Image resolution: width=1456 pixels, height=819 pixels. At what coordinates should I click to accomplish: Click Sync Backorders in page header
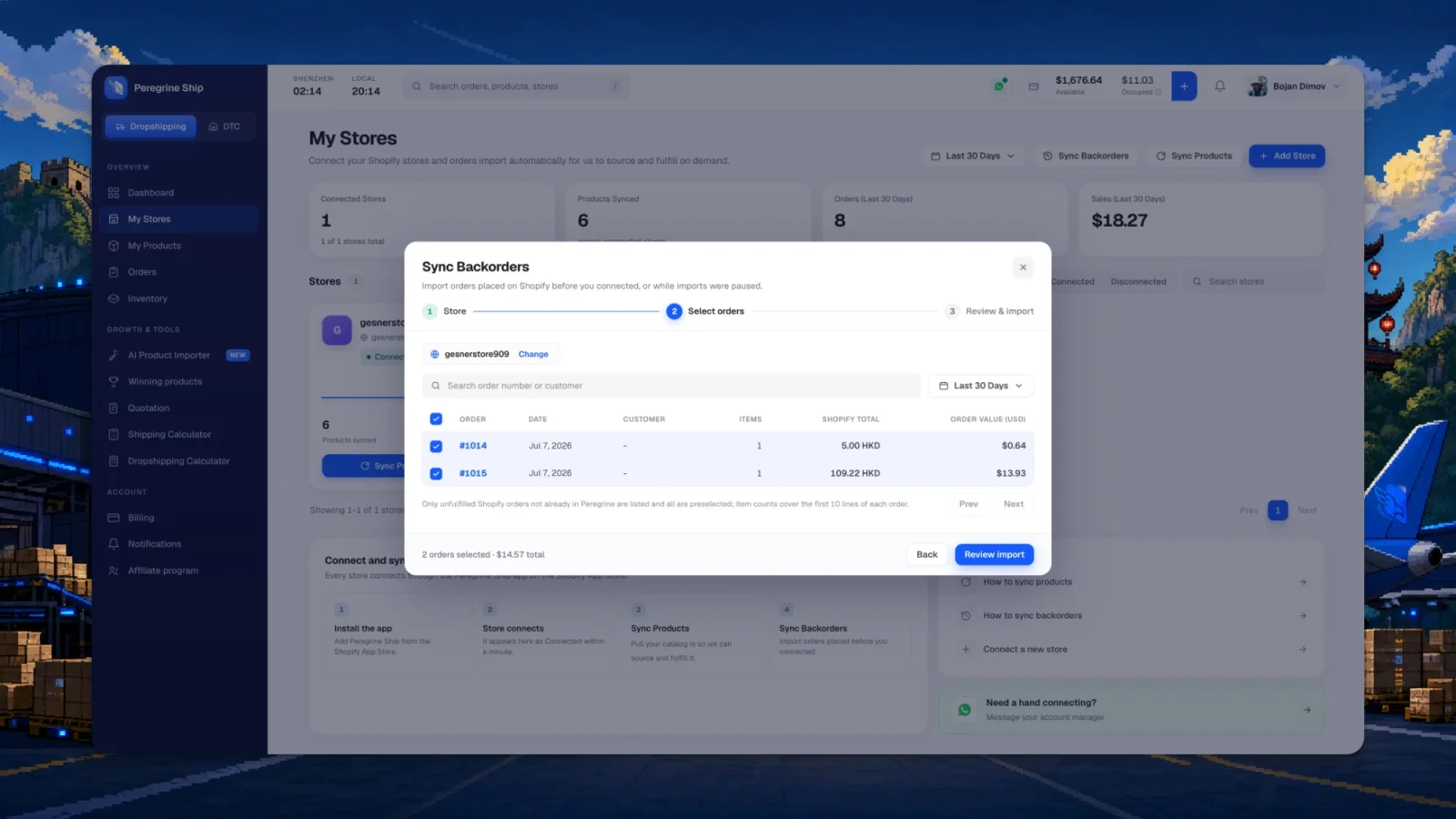[1086, 156]
